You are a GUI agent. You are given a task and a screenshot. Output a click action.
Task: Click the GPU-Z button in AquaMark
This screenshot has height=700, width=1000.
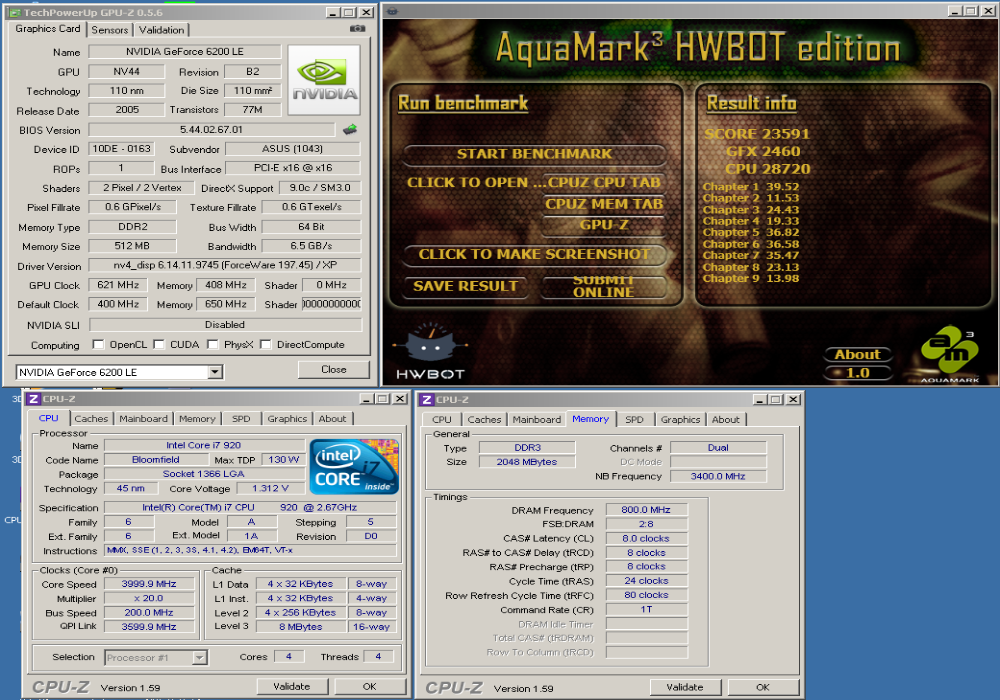(603, 224)
